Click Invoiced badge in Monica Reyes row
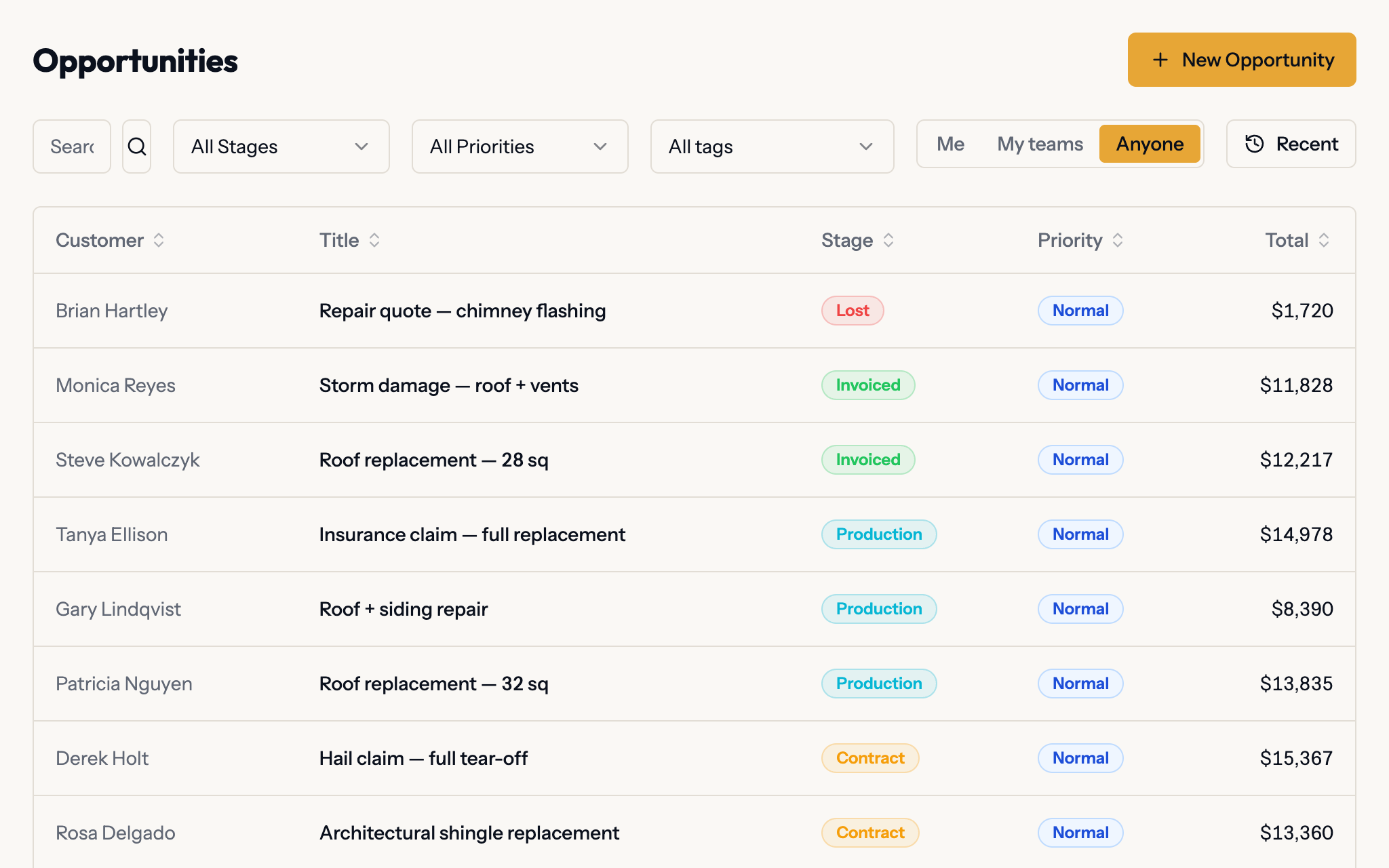Viewport: 1389px width, 868px height. tap(868, 385)
